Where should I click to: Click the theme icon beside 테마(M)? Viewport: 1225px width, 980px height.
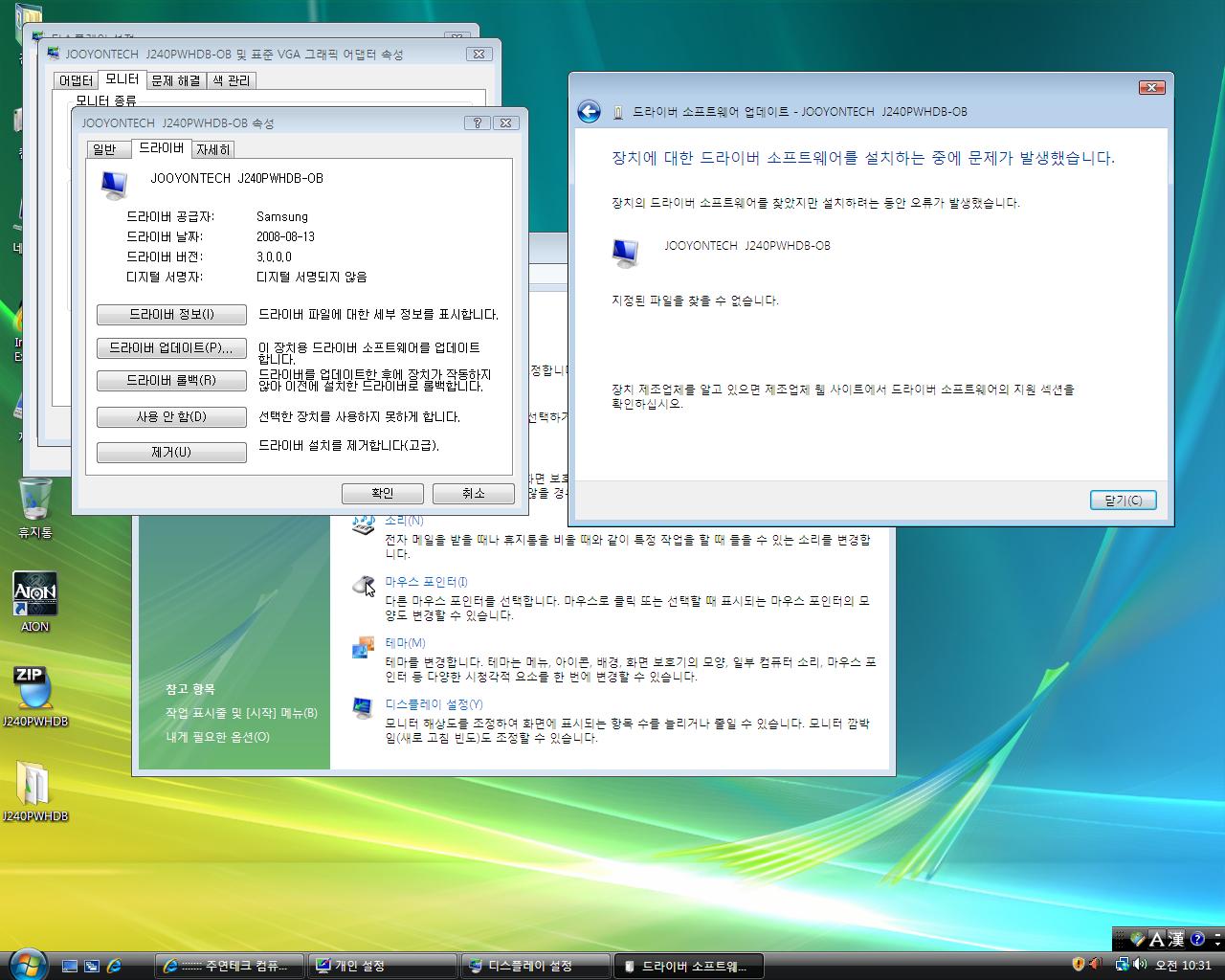[x=363, y=648]
